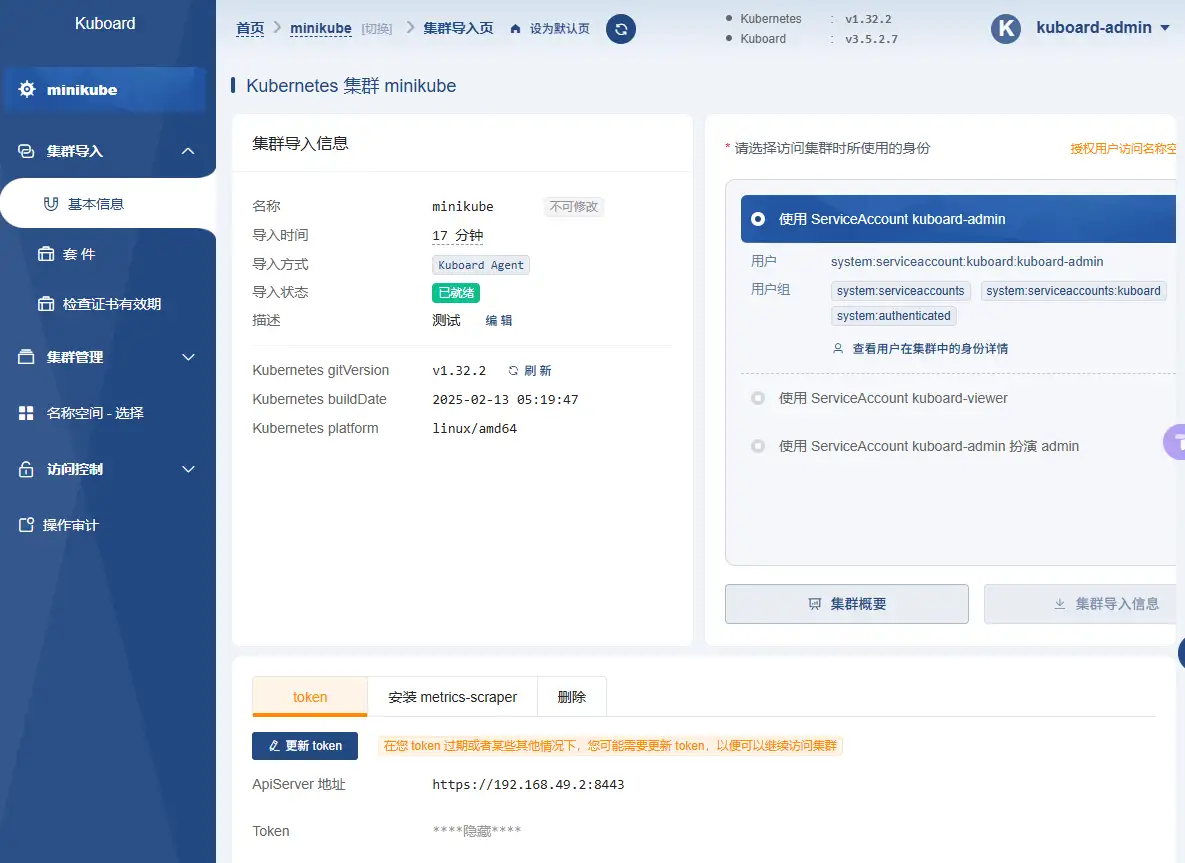This screenshot has width=1185, height=863.
Task: Click the 集群导入 sidebar icon
Action: click(x=26, y=151)
